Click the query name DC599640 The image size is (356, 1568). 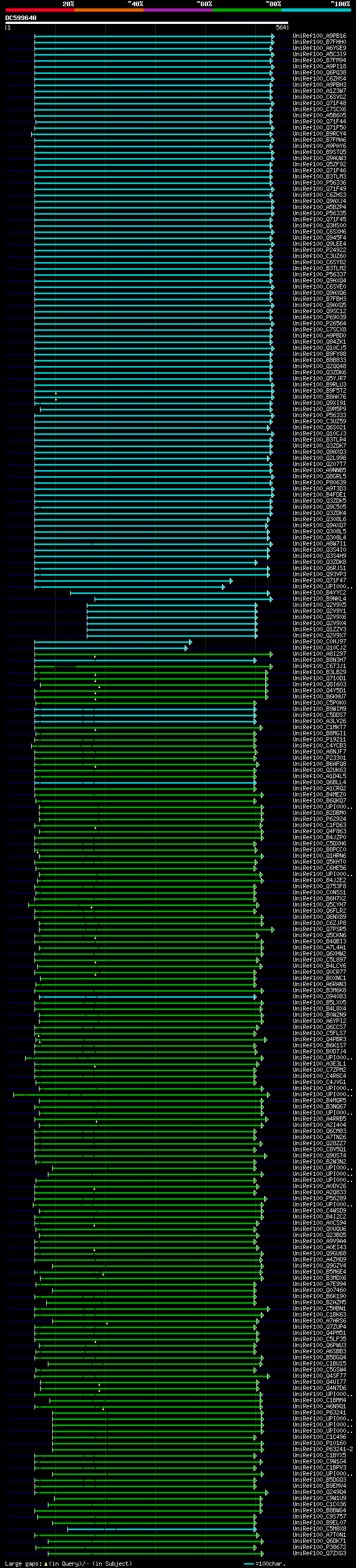click(21, 18)
